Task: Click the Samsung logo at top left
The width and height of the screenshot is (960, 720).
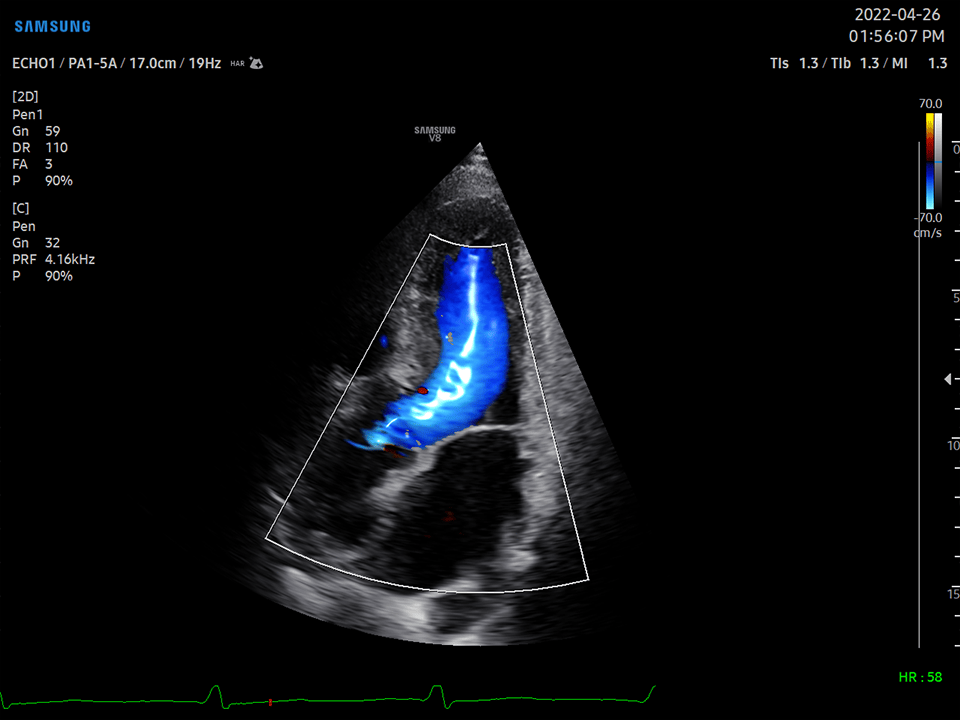Action: (52, 27)
